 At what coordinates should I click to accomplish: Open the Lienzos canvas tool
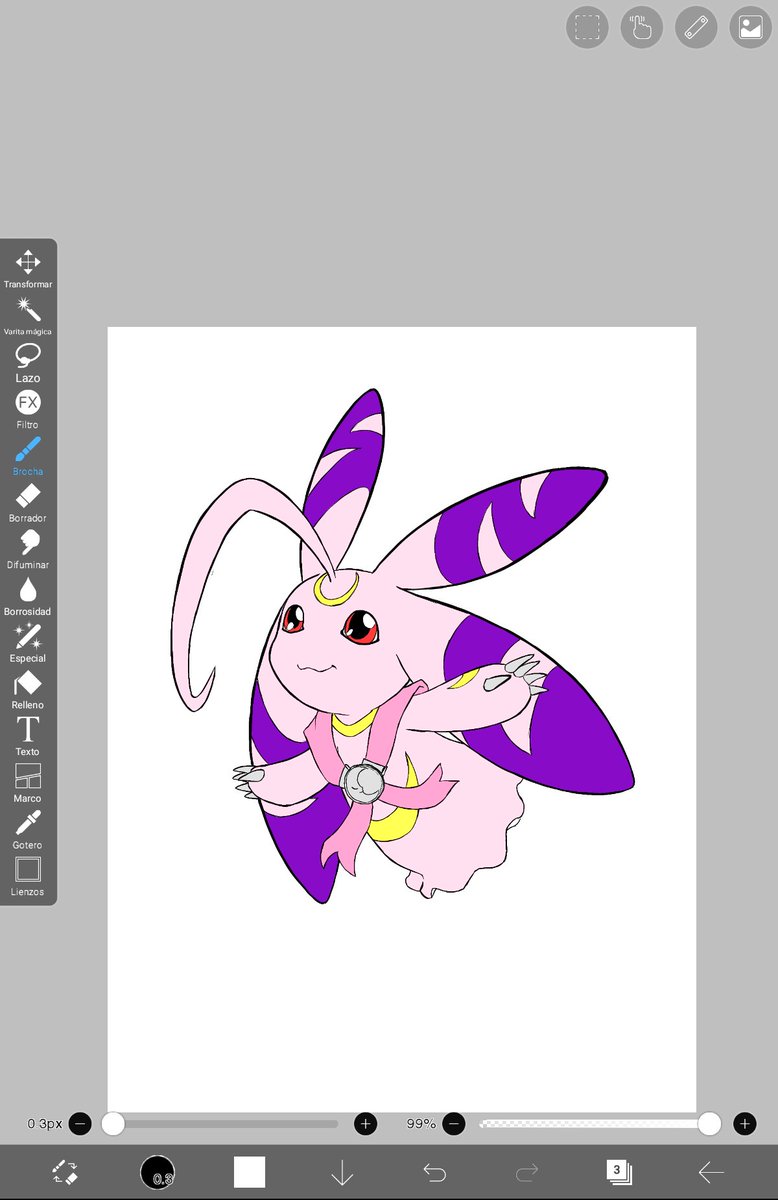(x=28, y=876)
